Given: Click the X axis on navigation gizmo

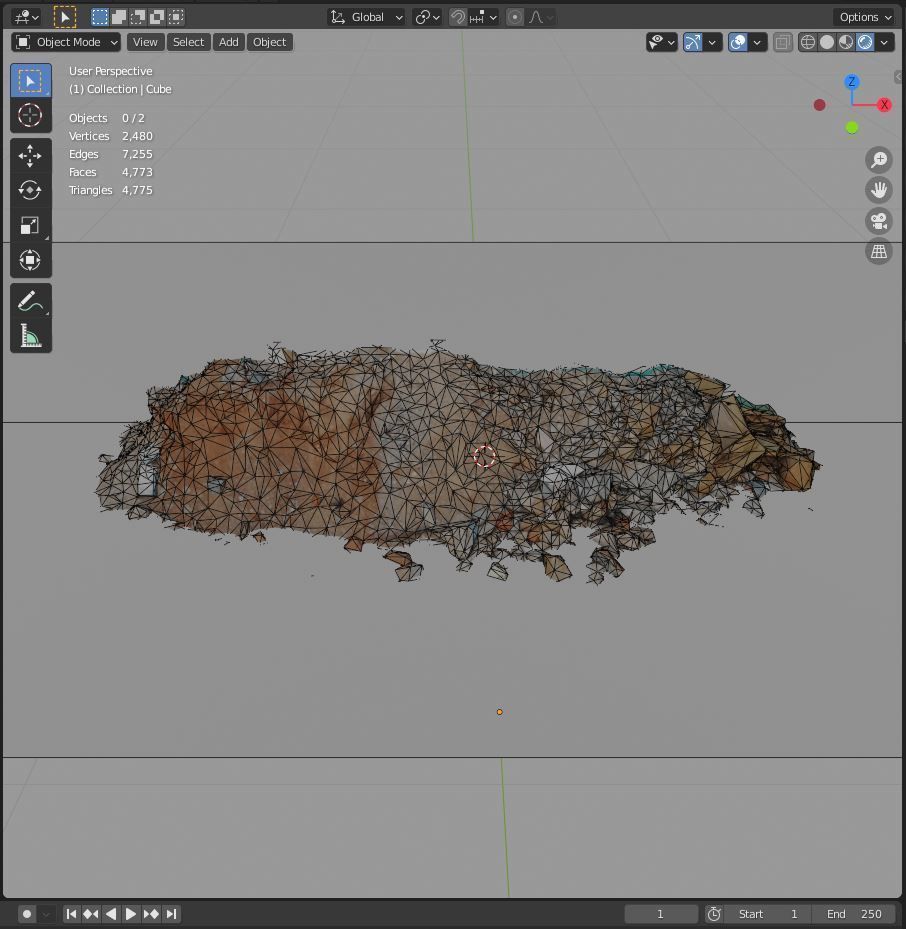Looking at the screenshot, I should [x=884, y=105].
